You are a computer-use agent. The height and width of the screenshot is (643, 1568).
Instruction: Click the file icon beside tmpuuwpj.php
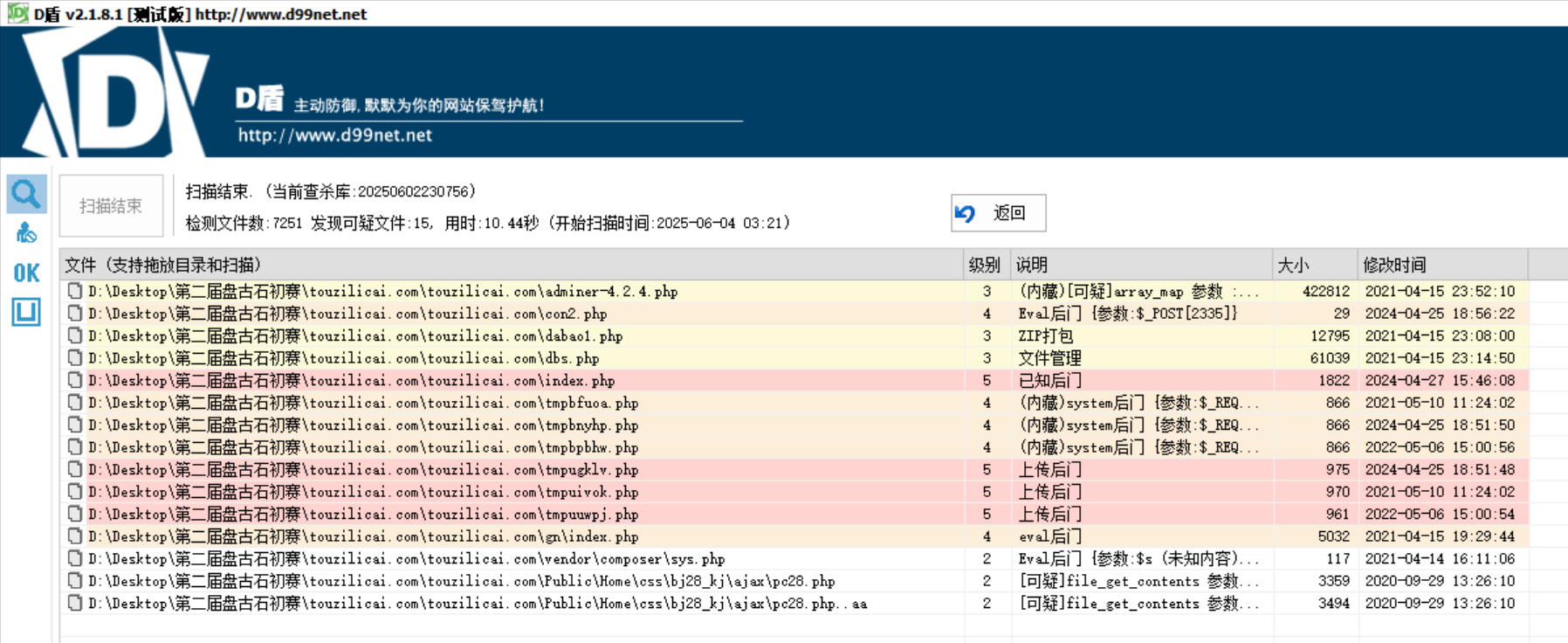tap(75, 514)
